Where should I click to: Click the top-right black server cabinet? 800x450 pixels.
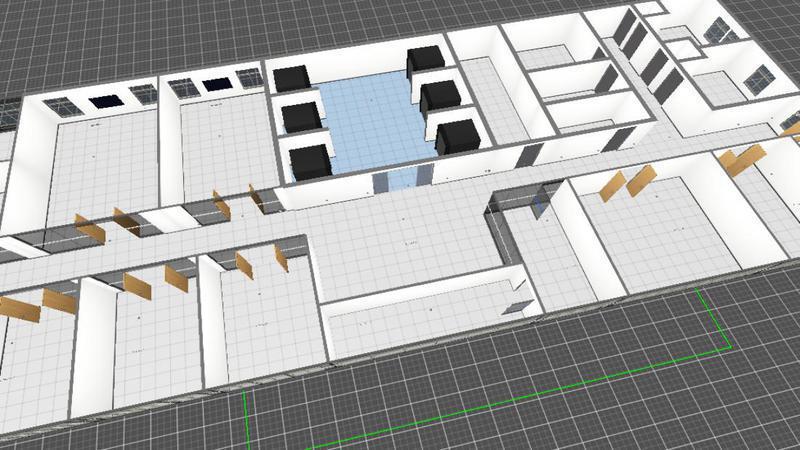click(424, 62)
